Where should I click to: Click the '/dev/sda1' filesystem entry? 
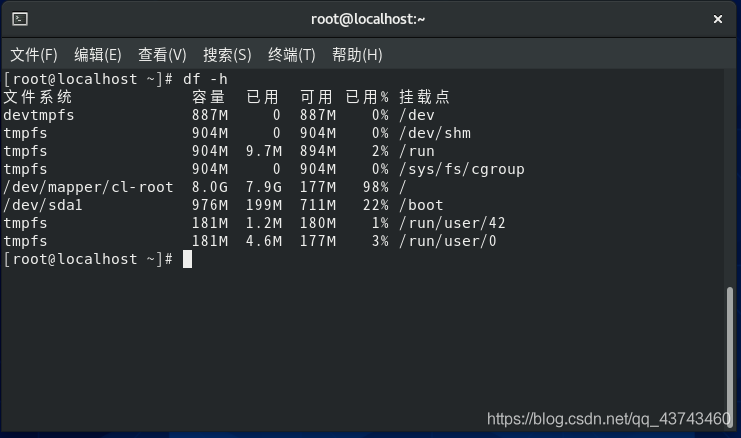pyautogui.click(x=43, y=205)
